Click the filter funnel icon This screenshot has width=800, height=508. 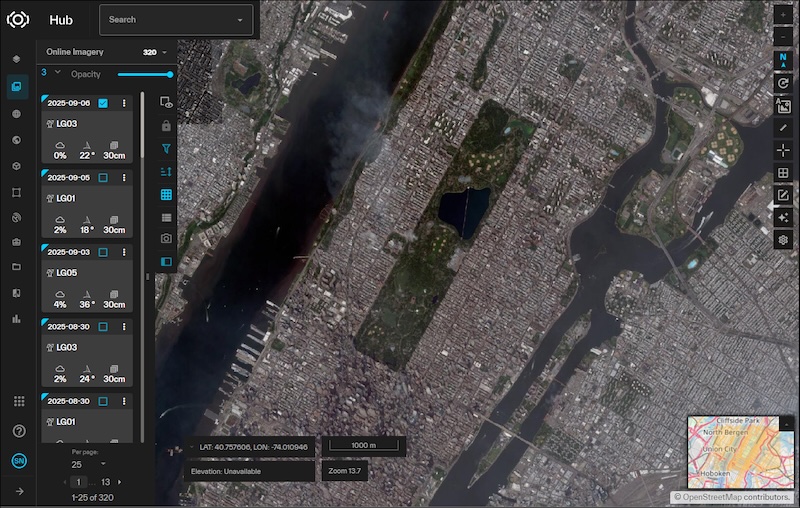[167, 148]
